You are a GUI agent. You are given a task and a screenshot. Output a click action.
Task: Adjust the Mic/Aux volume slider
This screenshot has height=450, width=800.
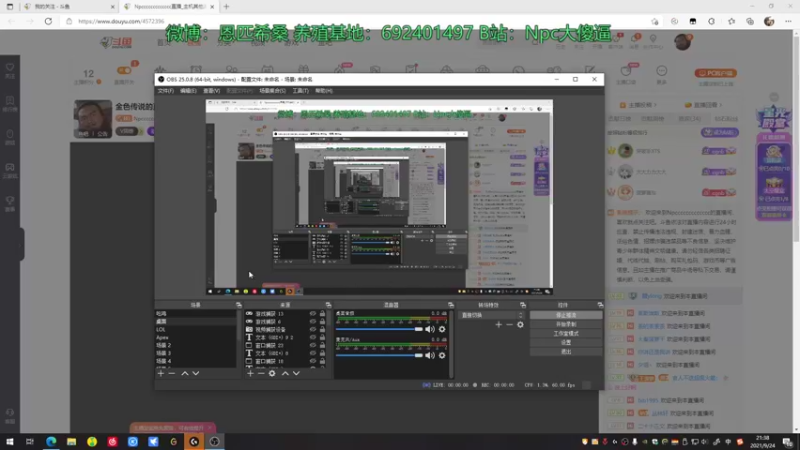coord(379,355)
